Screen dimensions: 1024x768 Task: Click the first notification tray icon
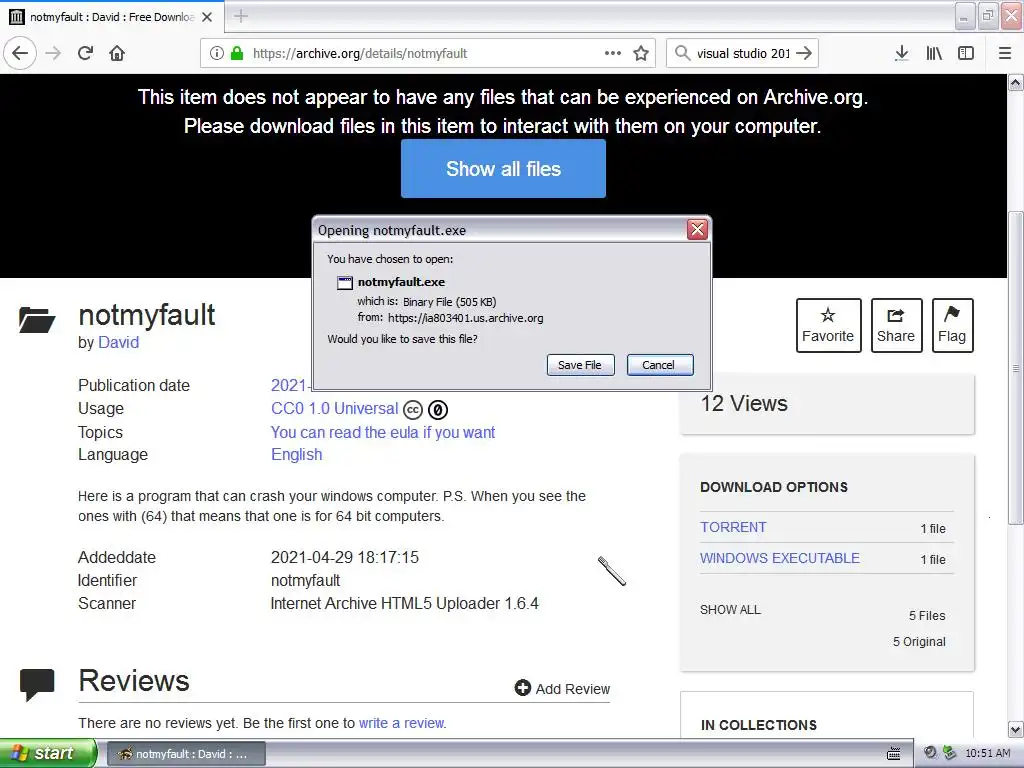(x=931, y=753)
